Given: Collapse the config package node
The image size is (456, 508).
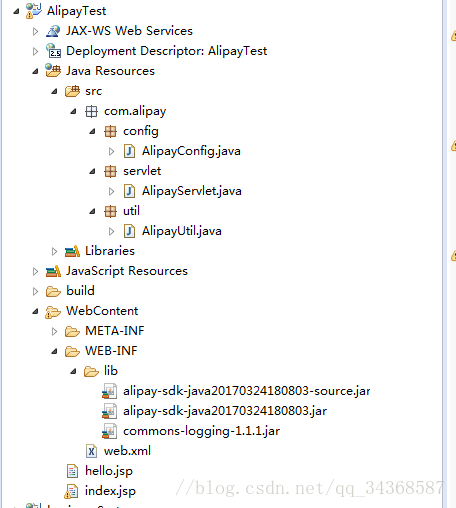Looking at the screenshot, I should 92,132.
